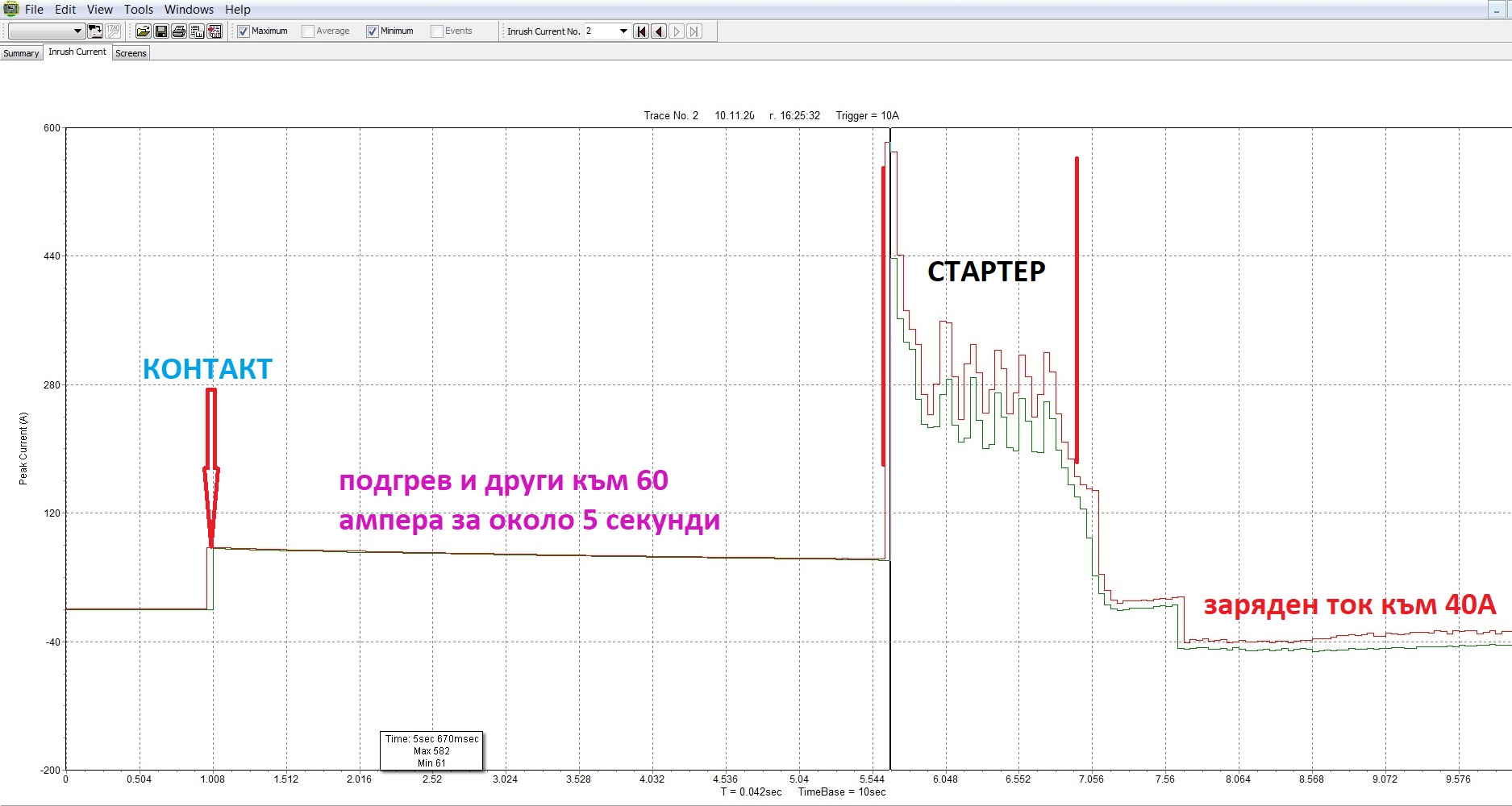
Task: Click the save floppy disk icon
Action: coord(160,31)
